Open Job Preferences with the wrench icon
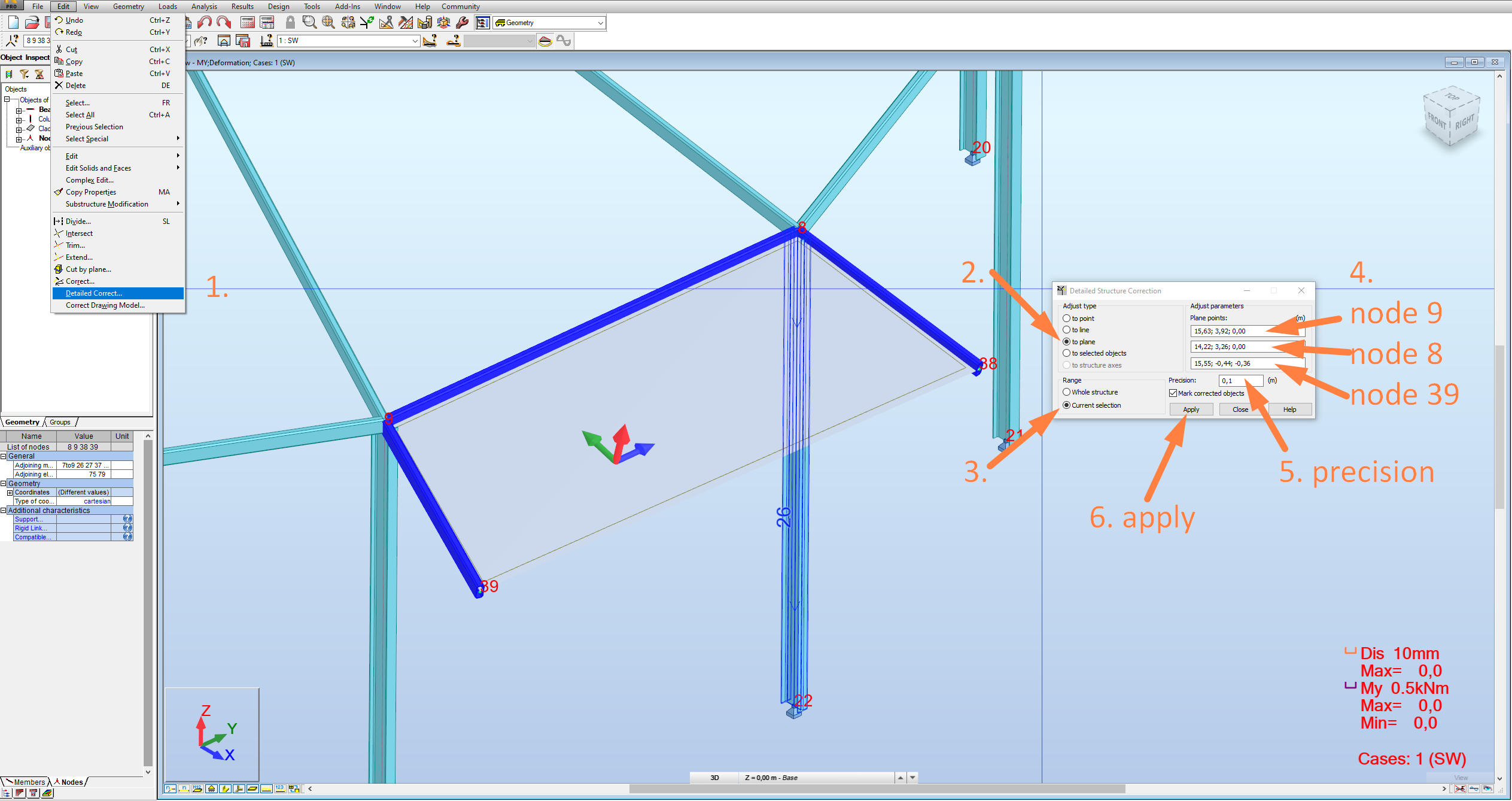Screen dimensions: 1512x801 point(462,22)
